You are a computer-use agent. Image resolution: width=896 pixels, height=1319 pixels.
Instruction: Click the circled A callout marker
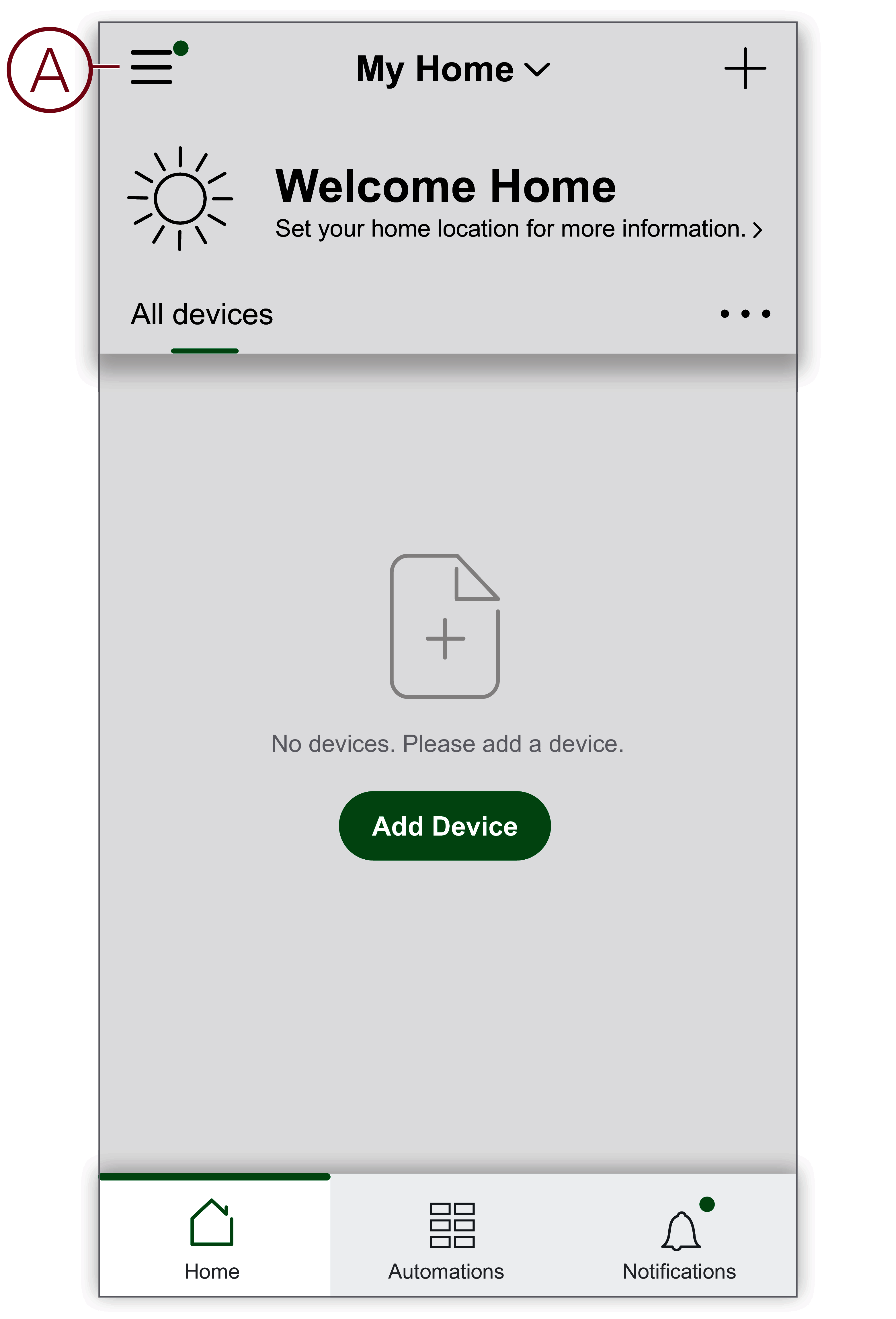coord(50,70)
